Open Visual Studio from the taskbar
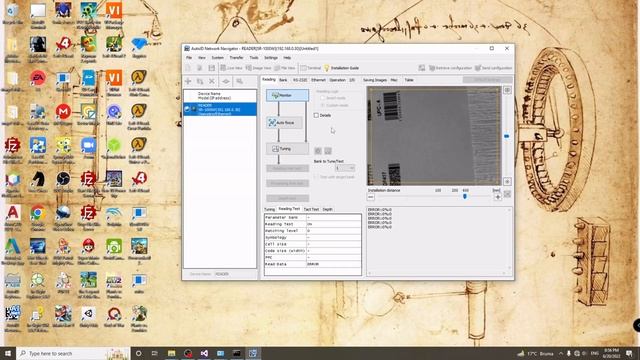Screen dimensions: 640x360 point(204,353)
